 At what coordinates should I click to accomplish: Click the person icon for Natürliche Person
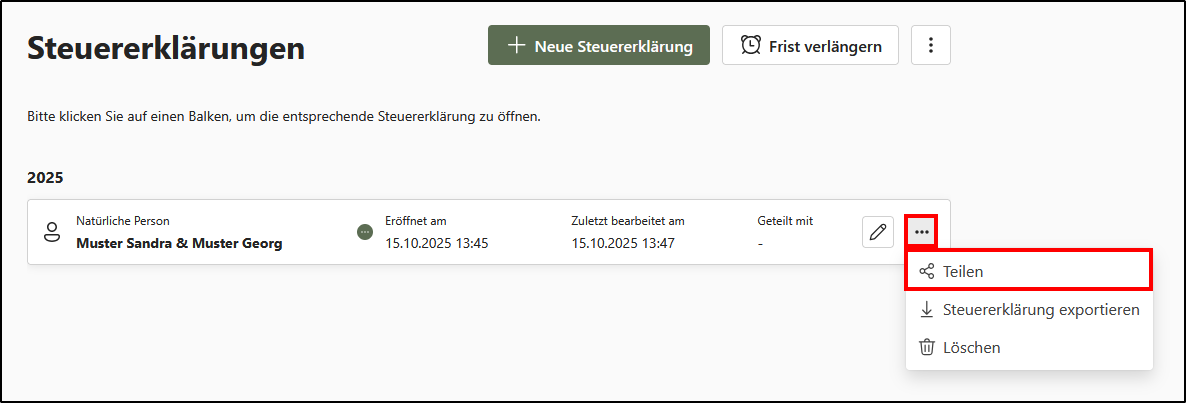click(x=52, y=232)
